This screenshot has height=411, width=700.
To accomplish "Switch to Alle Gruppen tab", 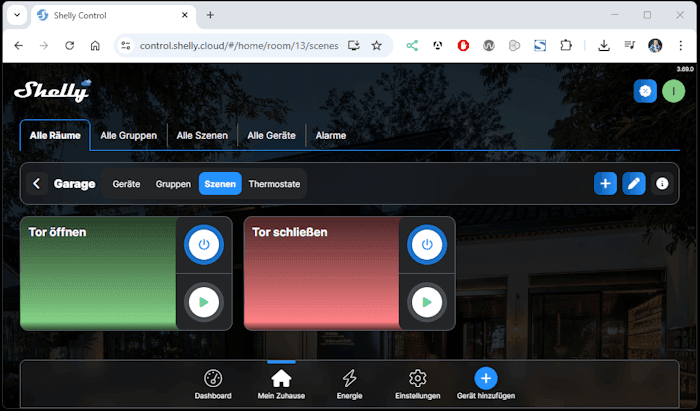I will pyautogui.click(x=128, y=135).
